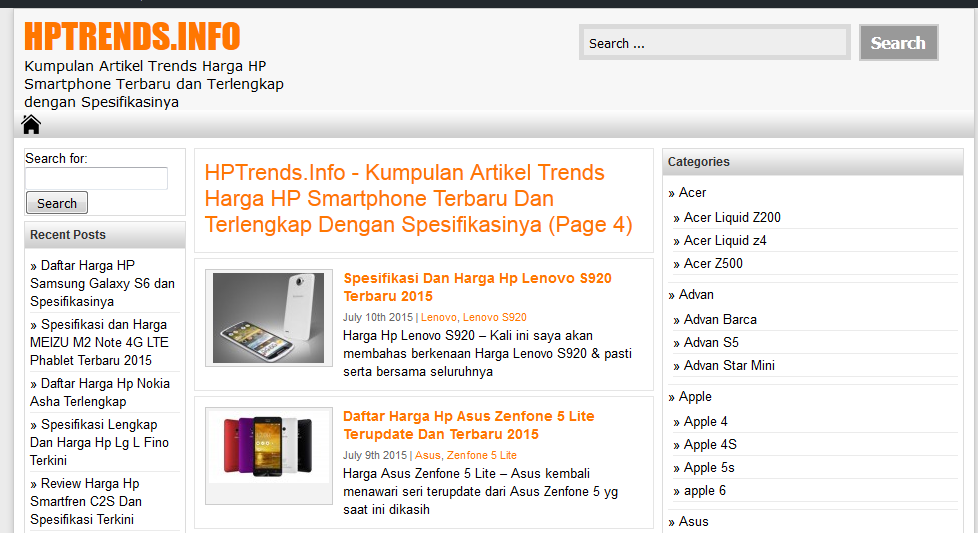This screenshot has height=533, width=978.
Task: Open the Advan Barca category
Action: click(720, 320)
